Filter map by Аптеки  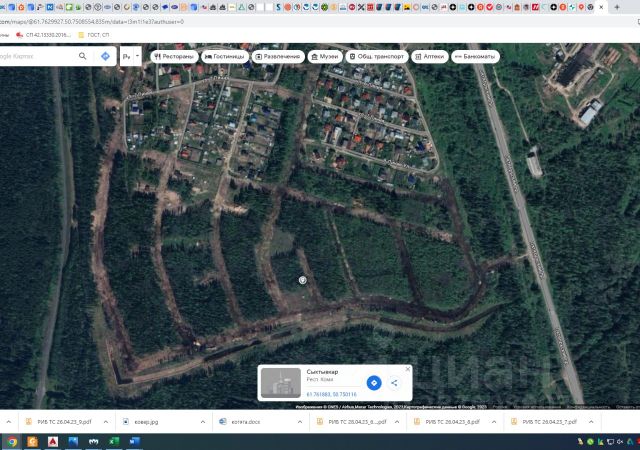430,56
